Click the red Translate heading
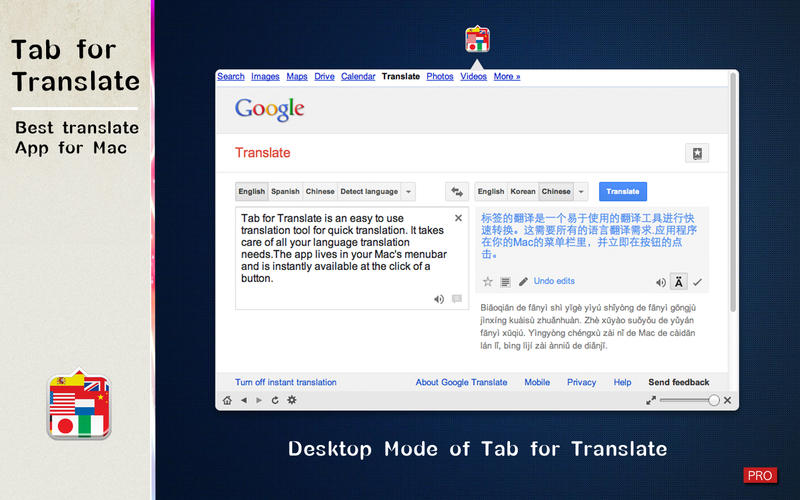Viewport: 800px width, 500px height. point(263,153)
